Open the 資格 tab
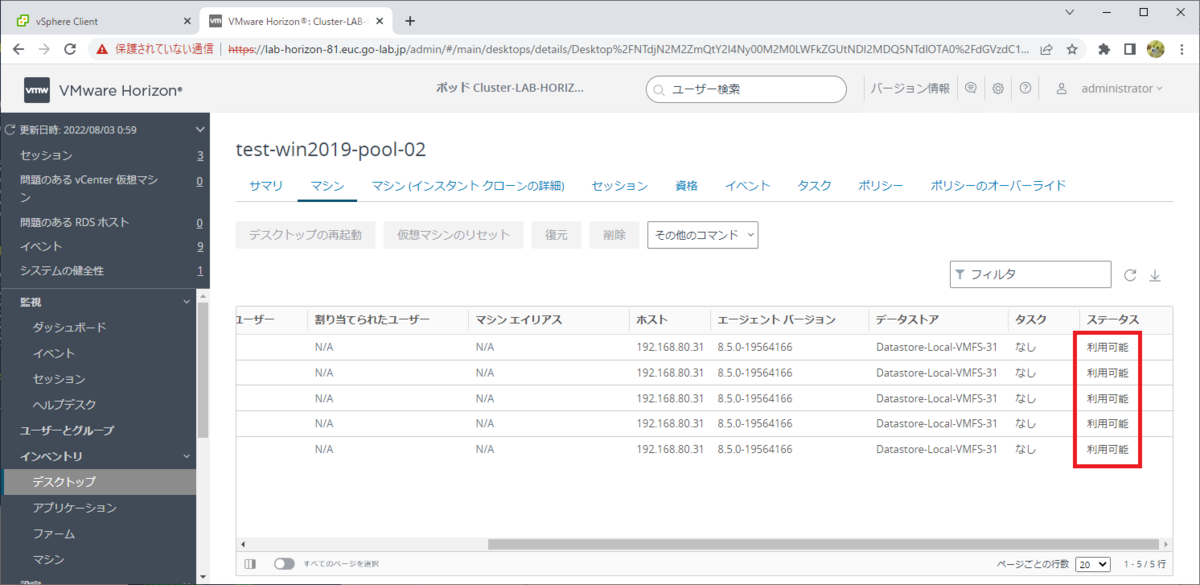1200x585 pixels. coord(686,185)
